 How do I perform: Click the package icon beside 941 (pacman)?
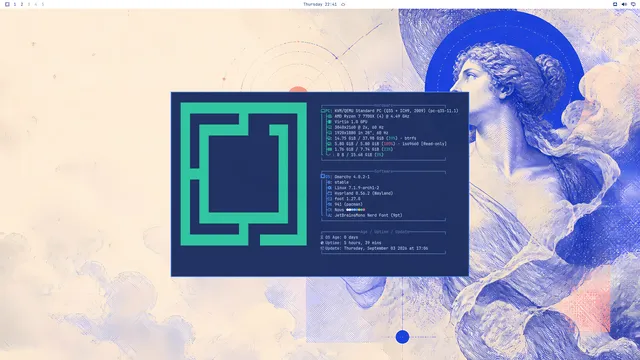pyautogui.click(x=329, y=204)
